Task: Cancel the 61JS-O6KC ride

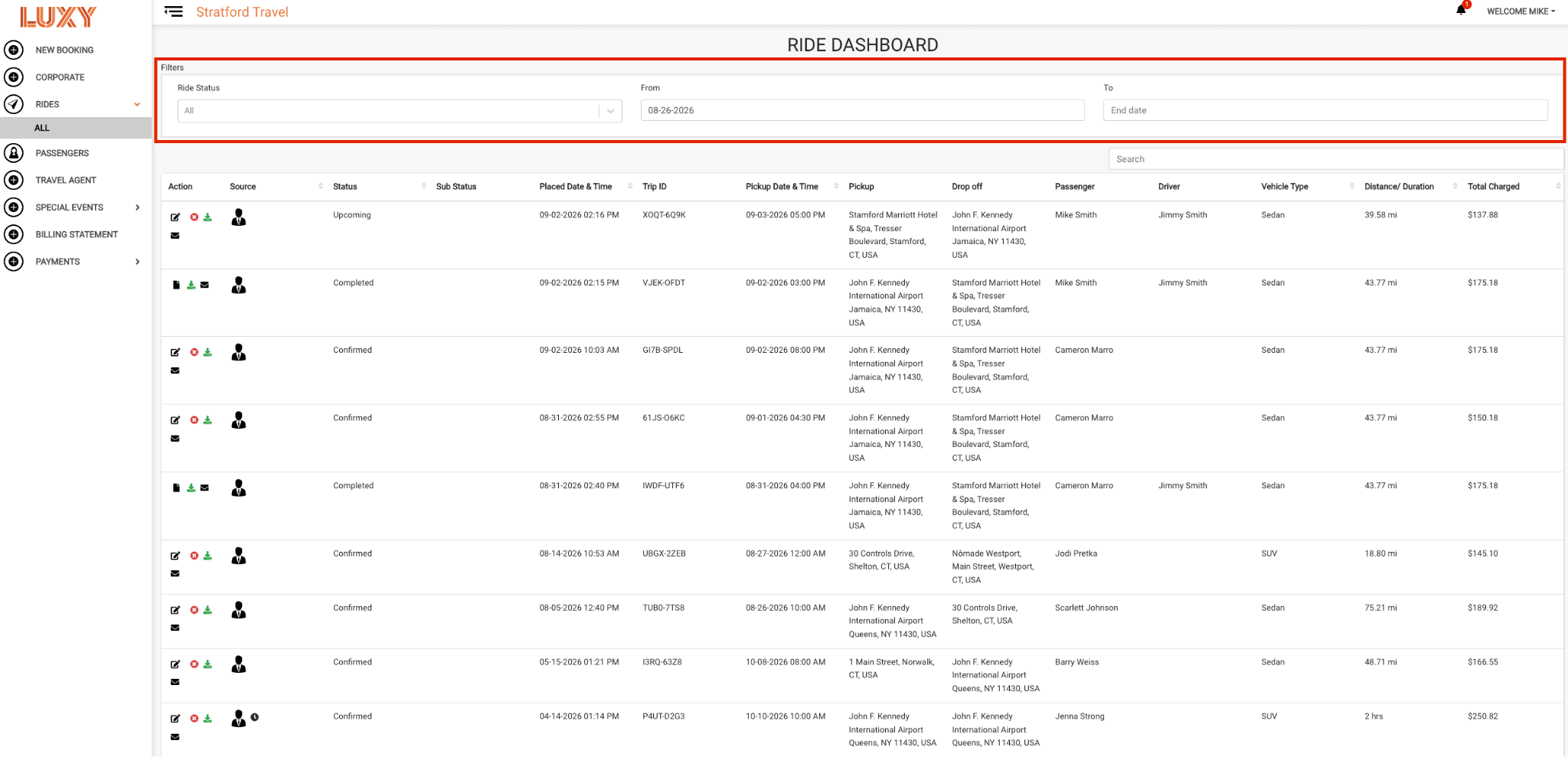Action: pyautogui.click(x=194, y=420)
